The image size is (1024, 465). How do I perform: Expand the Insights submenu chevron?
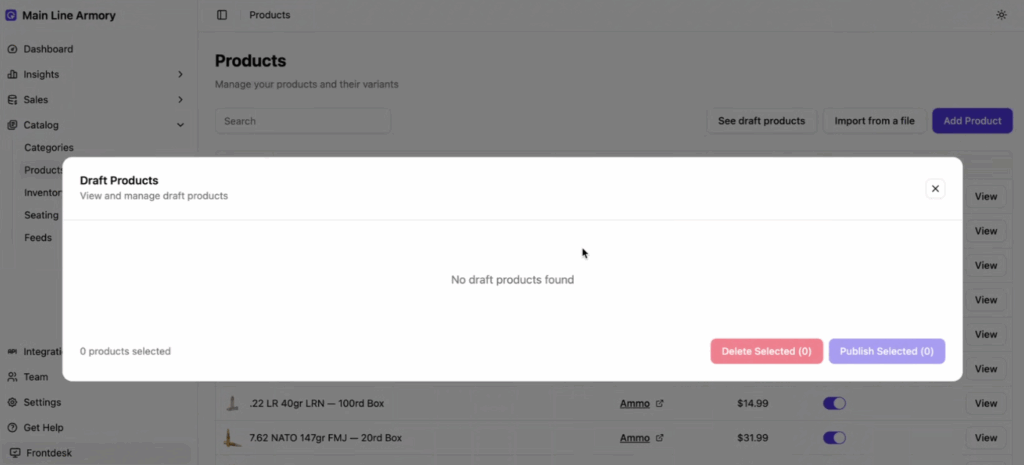click(180, 74)
